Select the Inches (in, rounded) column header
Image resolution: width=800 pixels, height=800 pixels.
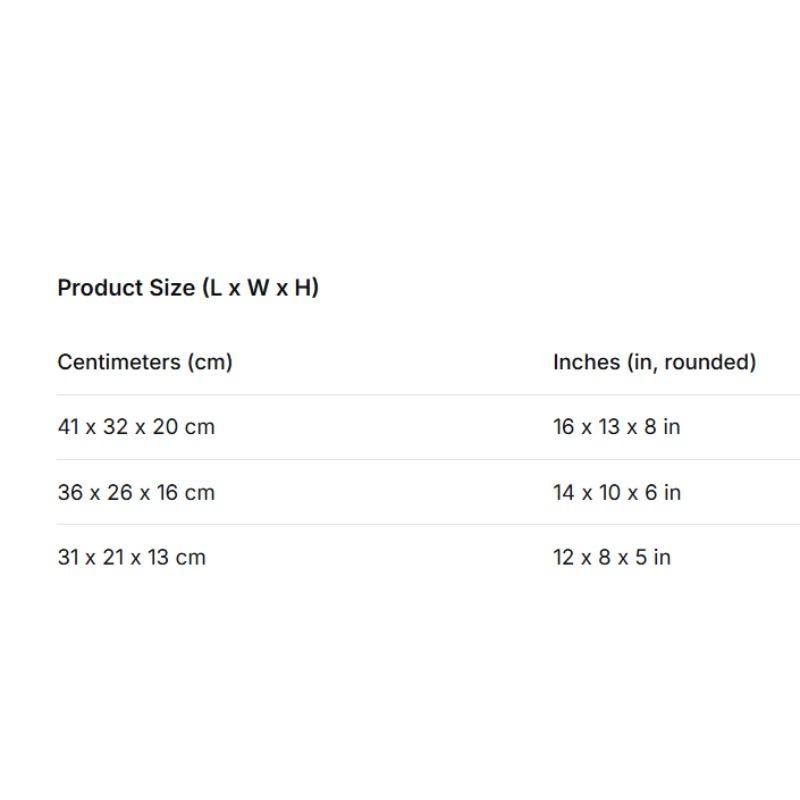pos(655,362)
